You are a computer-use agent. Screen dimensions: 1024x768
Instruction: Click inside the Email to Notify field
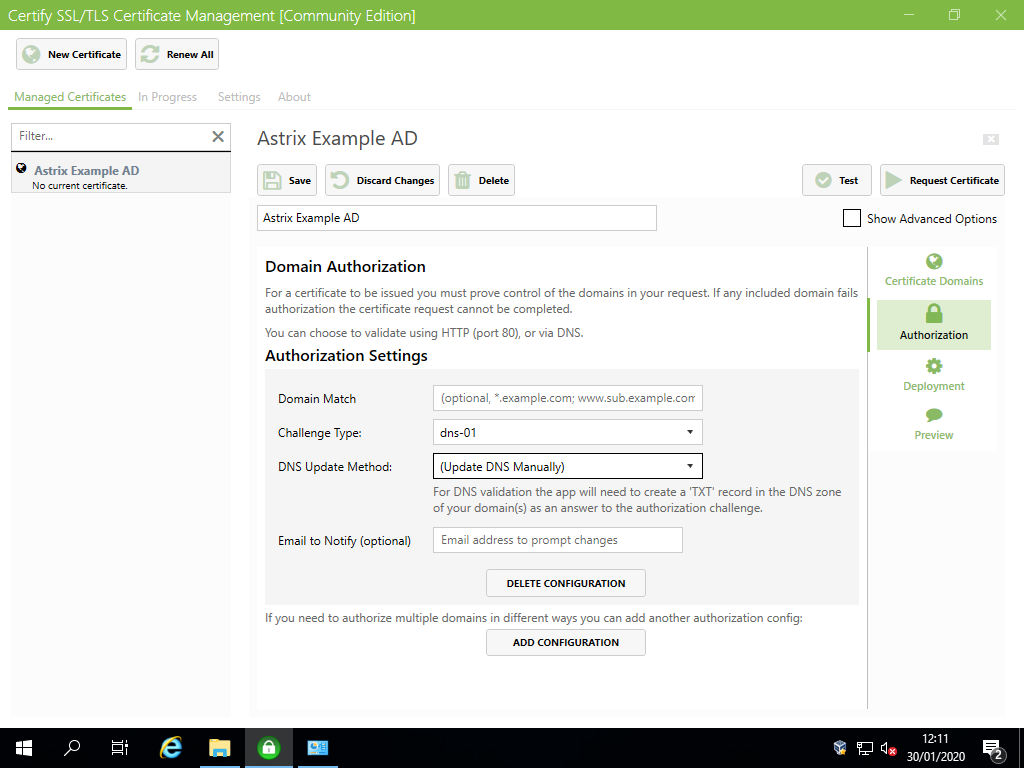557,540
